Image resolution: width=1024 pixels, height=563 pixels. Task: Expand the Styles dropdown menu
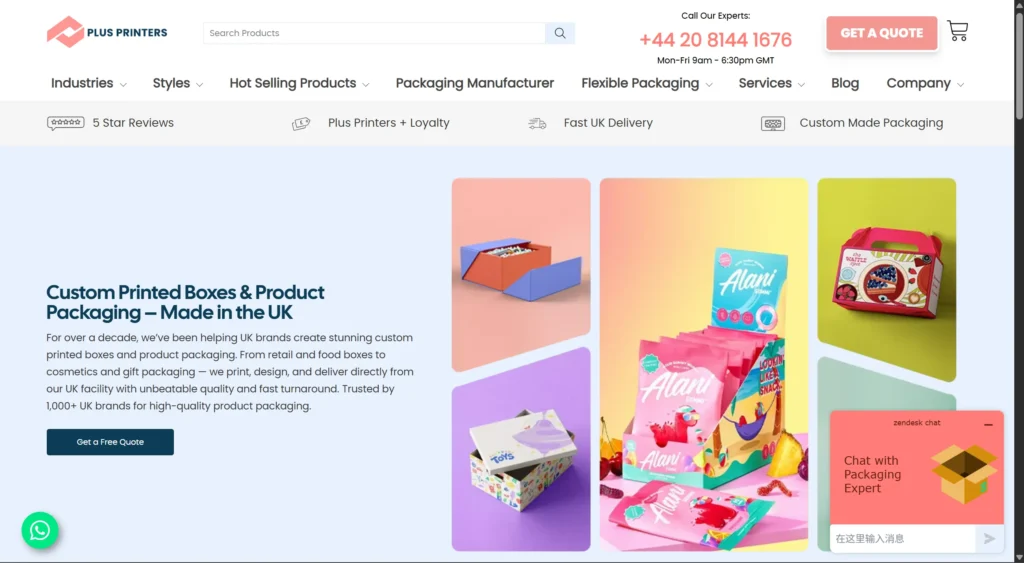tap(178, 84)
